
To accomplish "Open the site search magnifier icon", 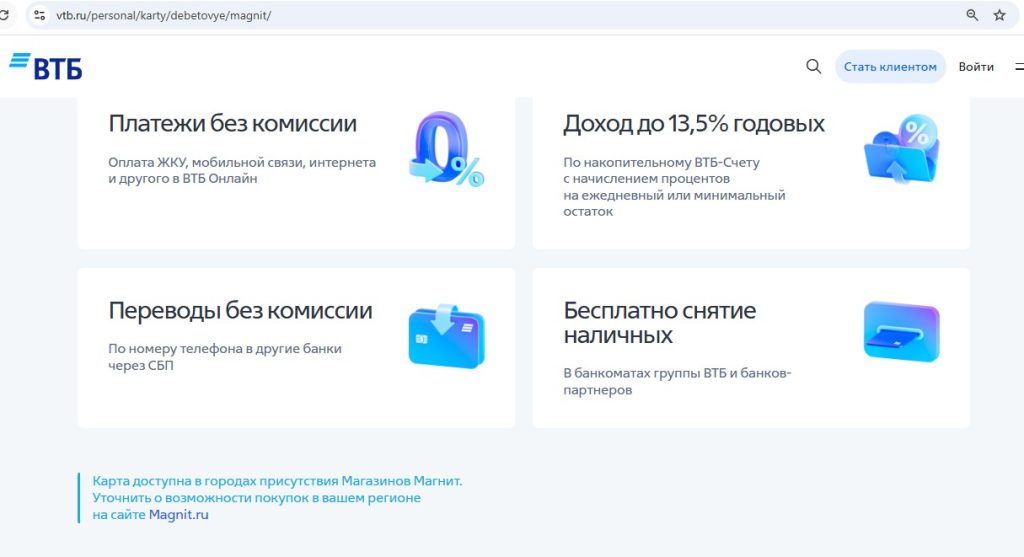I will pyautogui.click(x=813, y=66).
